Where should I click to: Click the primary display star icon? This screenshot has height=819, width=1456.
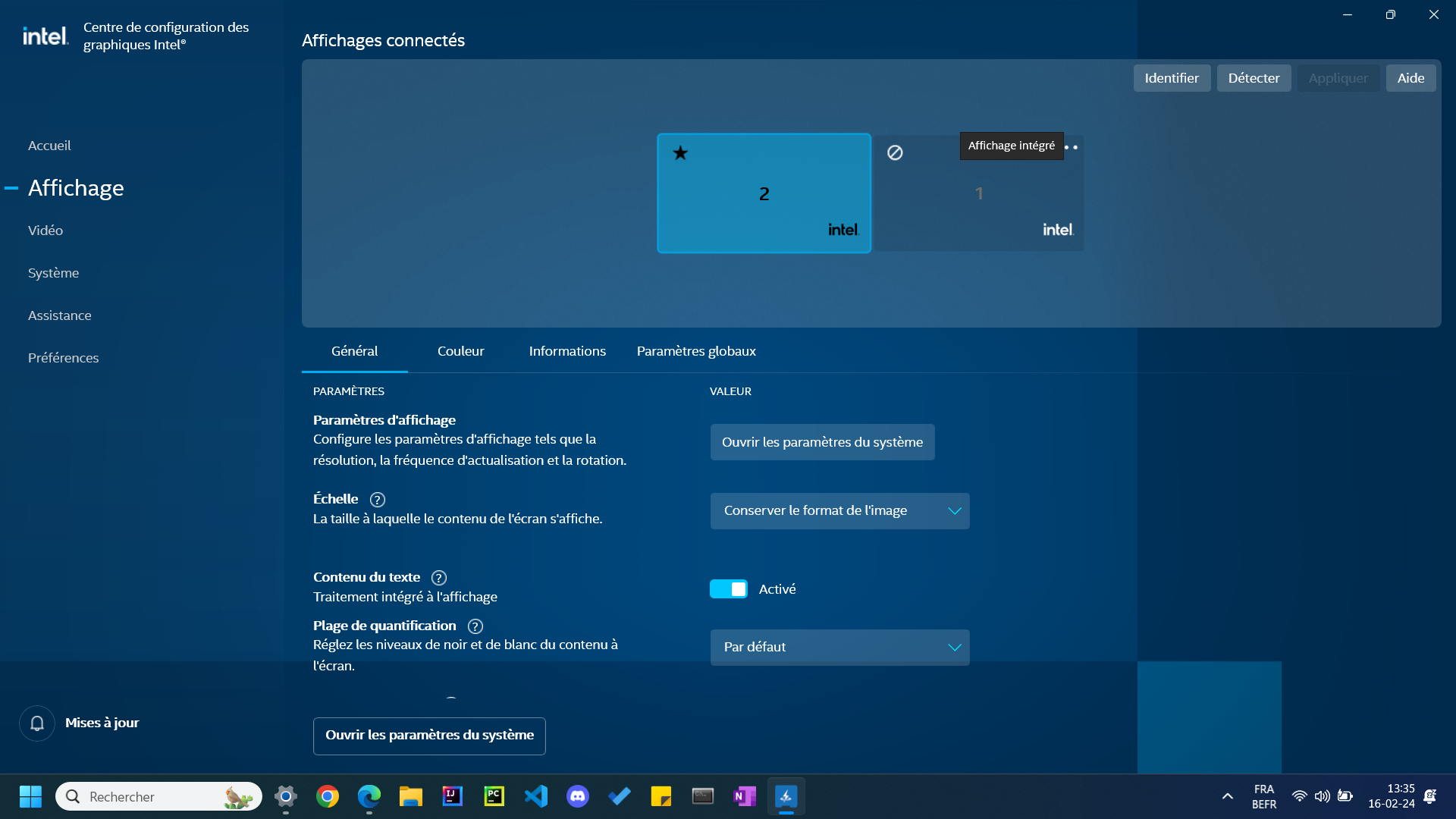[x=680, y=153]
